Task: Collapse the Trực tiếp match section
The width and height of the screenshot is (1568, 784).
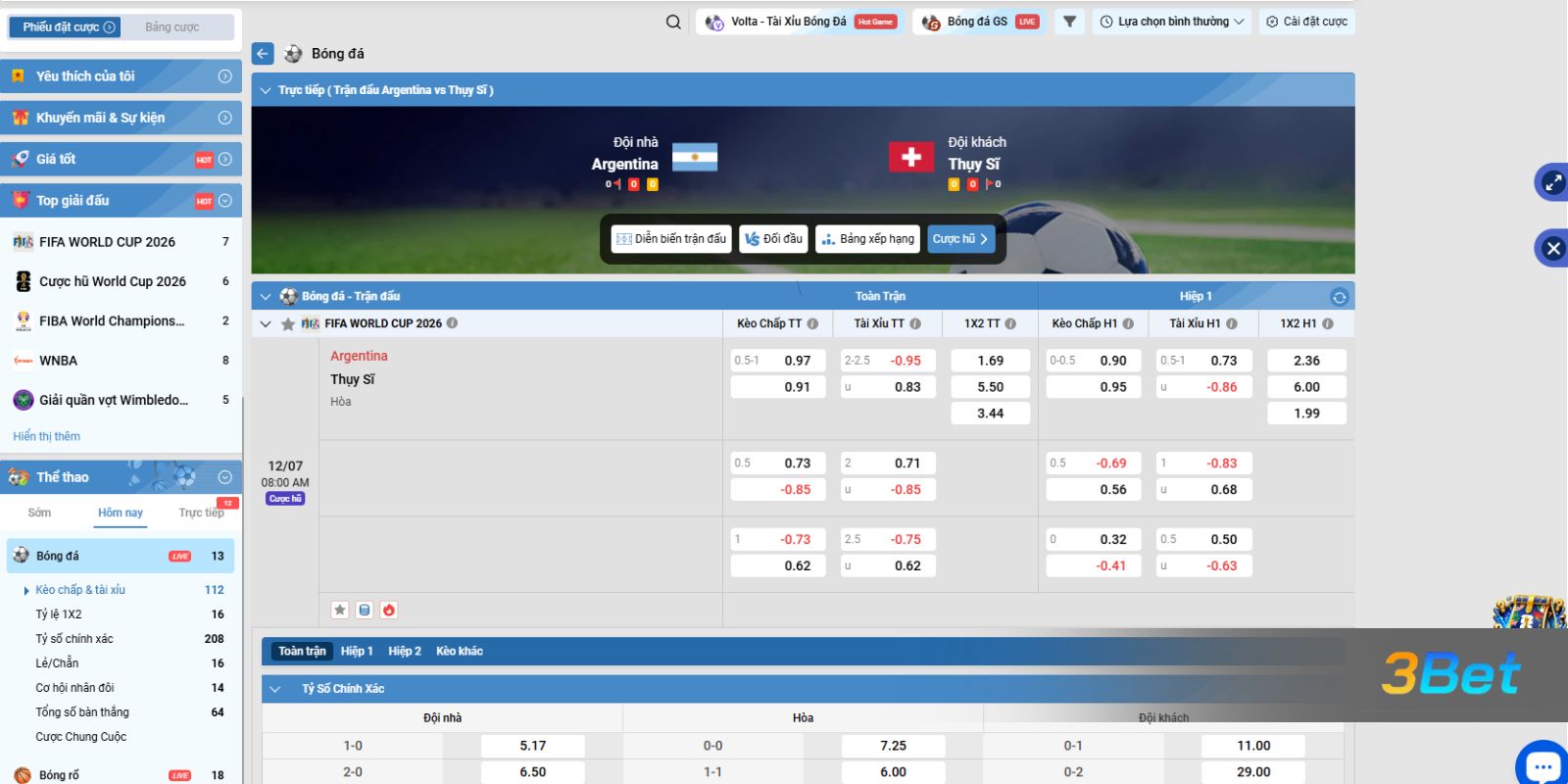Action: (266, 90)
